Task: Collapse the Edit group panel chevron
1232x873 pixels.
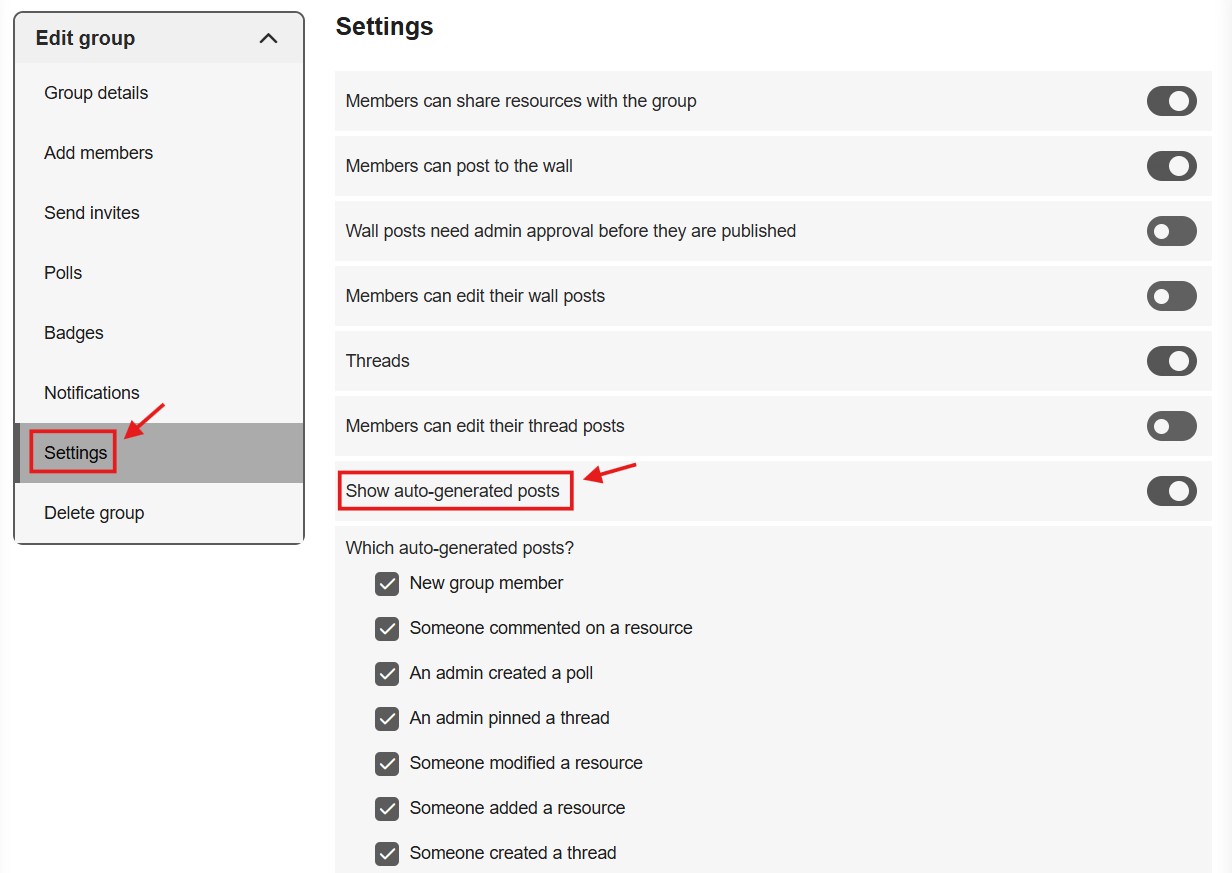Action: (x=268, y=39)
